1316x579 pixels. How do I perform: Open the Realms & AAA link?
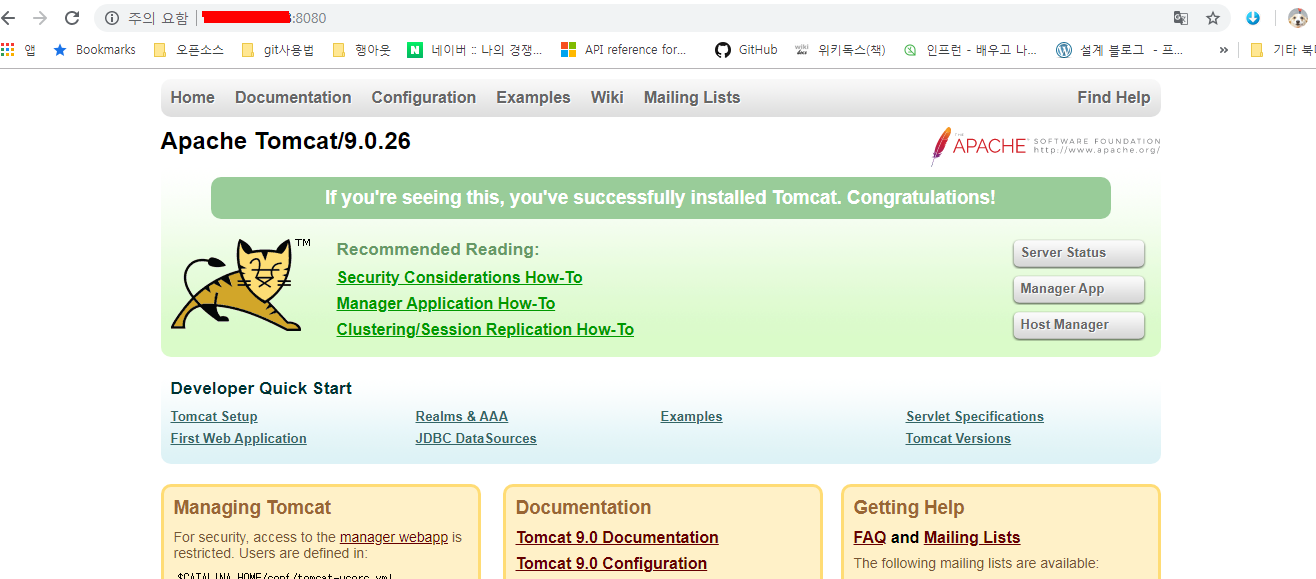(x=462, y=416)
